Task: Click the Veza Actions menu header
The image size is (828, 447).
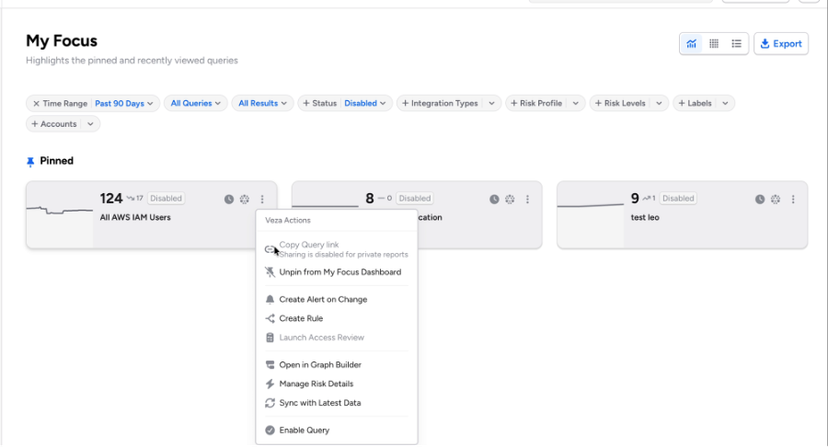Action: (288, 221)
